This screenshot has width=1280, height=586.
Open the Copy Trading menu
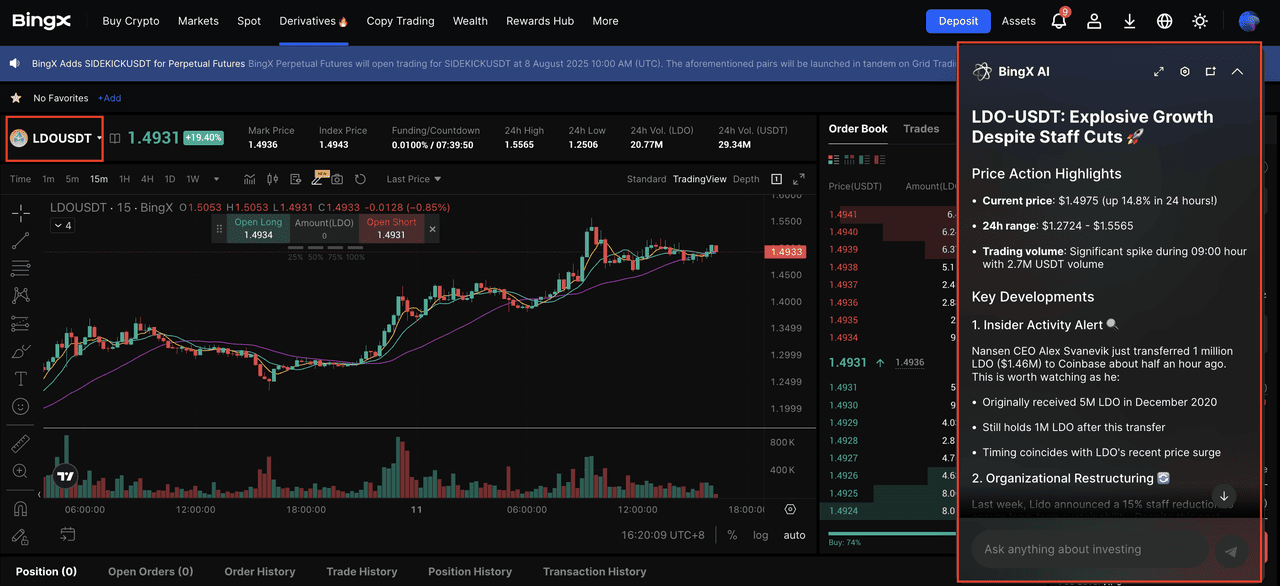point(401,21)
